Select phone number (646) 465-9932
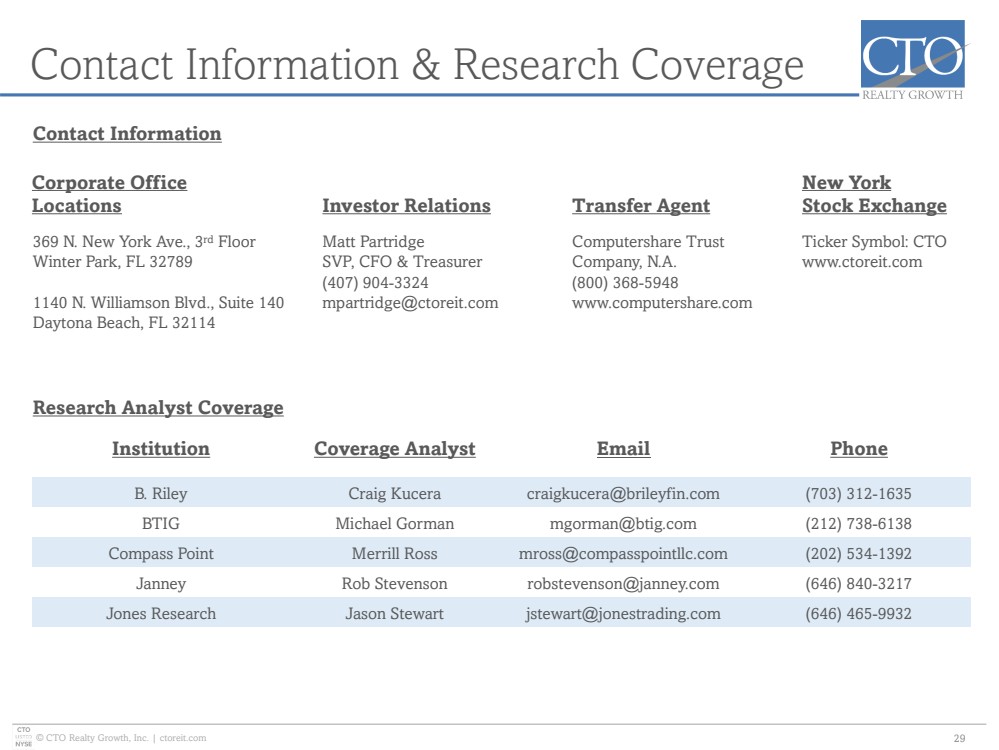 point(858,614)
